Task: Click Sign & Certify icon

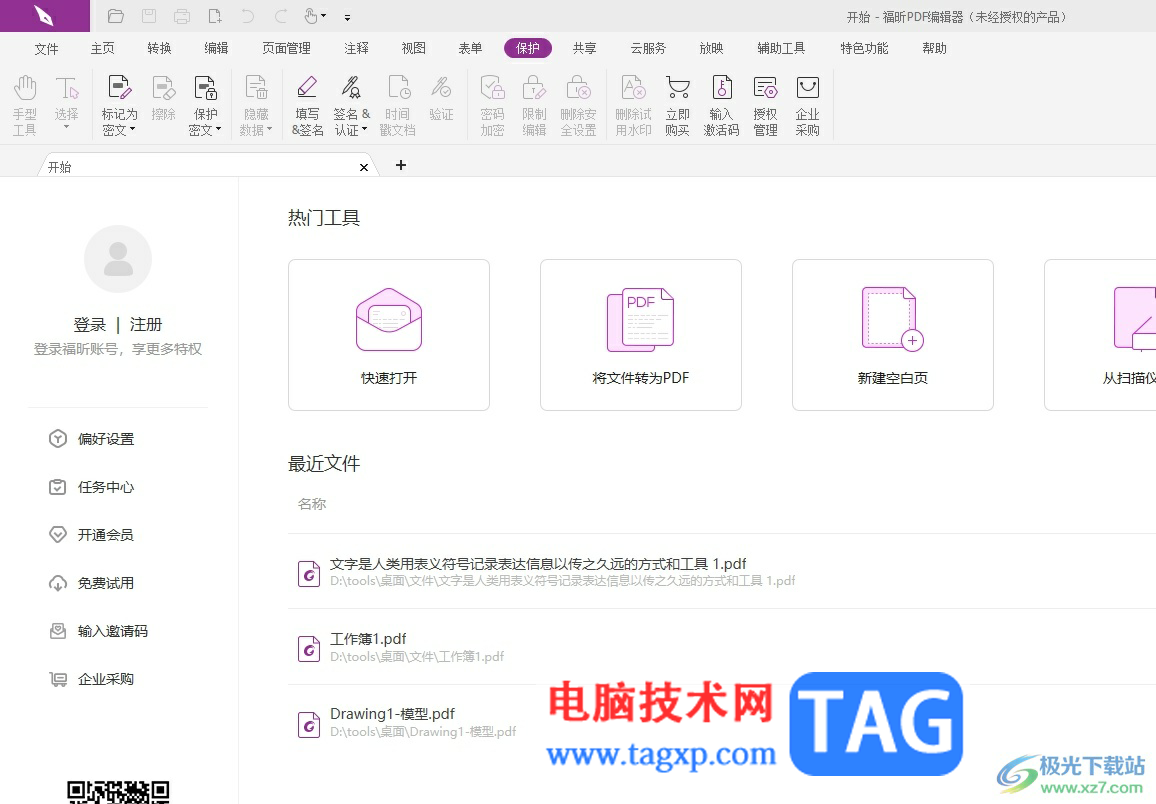Action: click(351, 88)
